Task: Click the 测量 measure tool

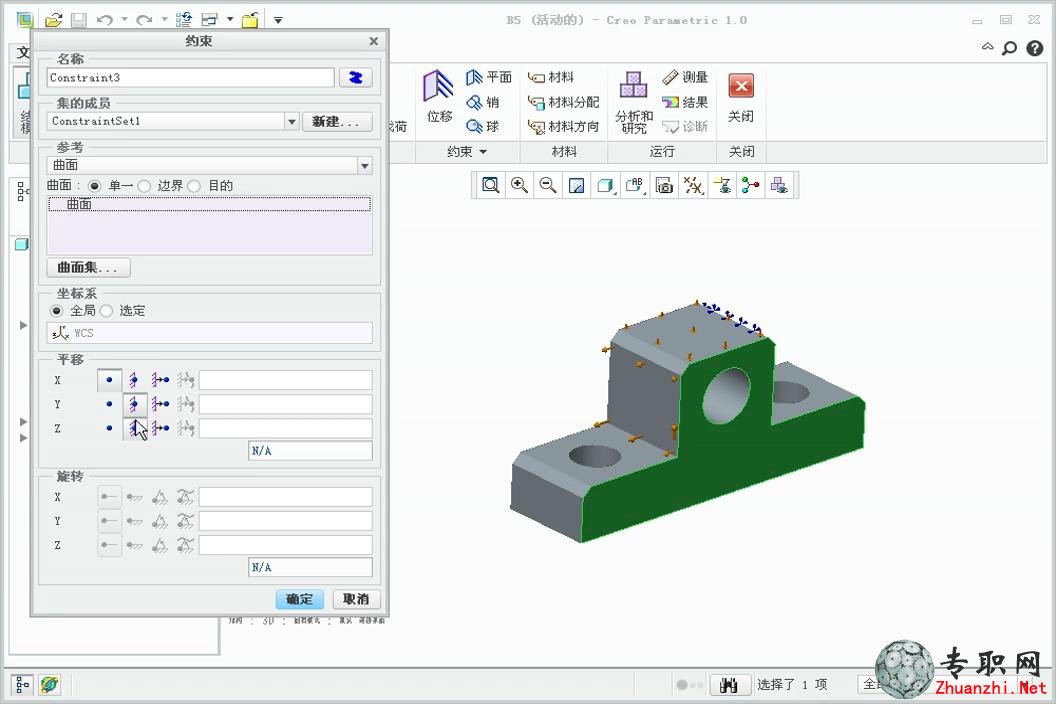Action: [685, 77]
